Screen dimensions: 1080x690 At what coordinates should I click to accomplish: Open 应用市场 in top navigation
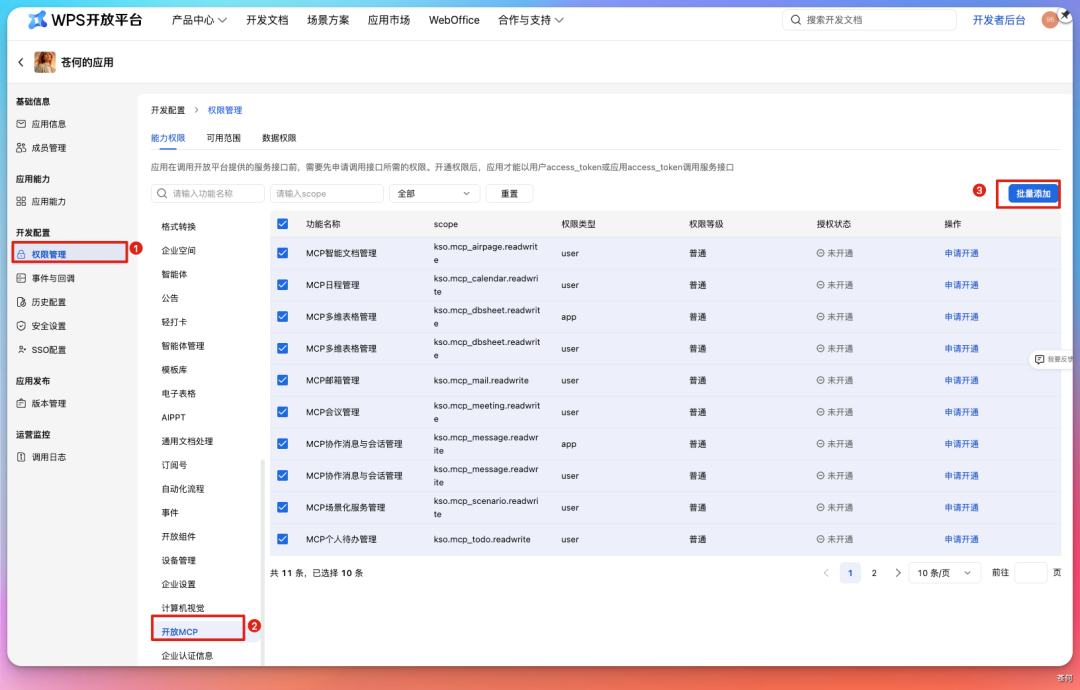point(388,20)
